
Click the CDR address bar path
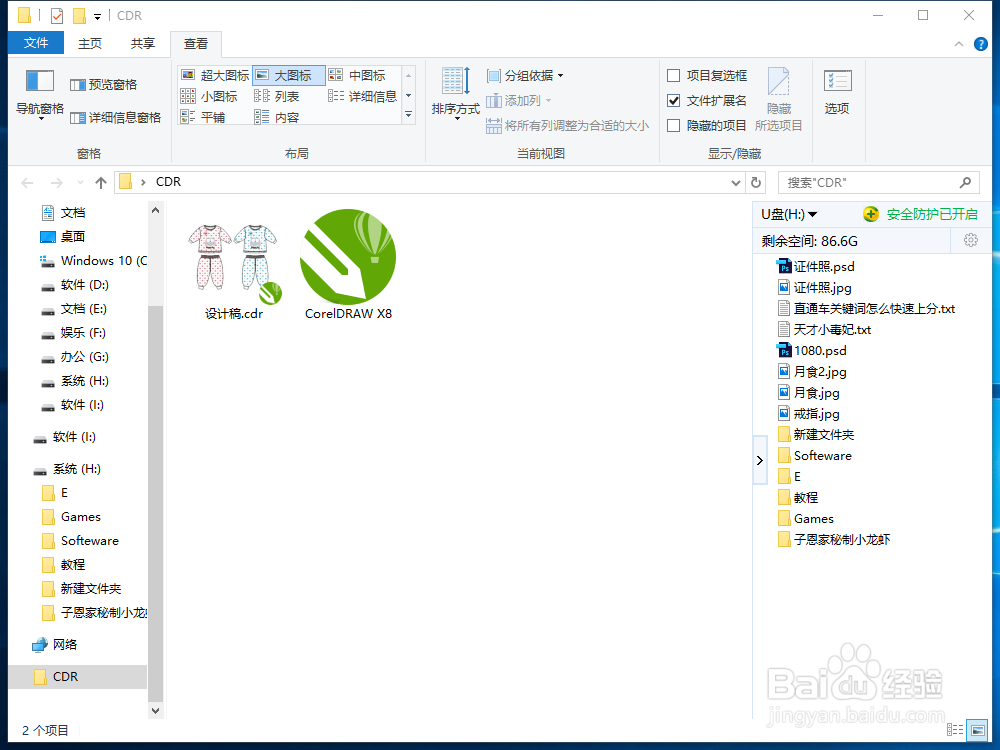click(x=168, y=182)
